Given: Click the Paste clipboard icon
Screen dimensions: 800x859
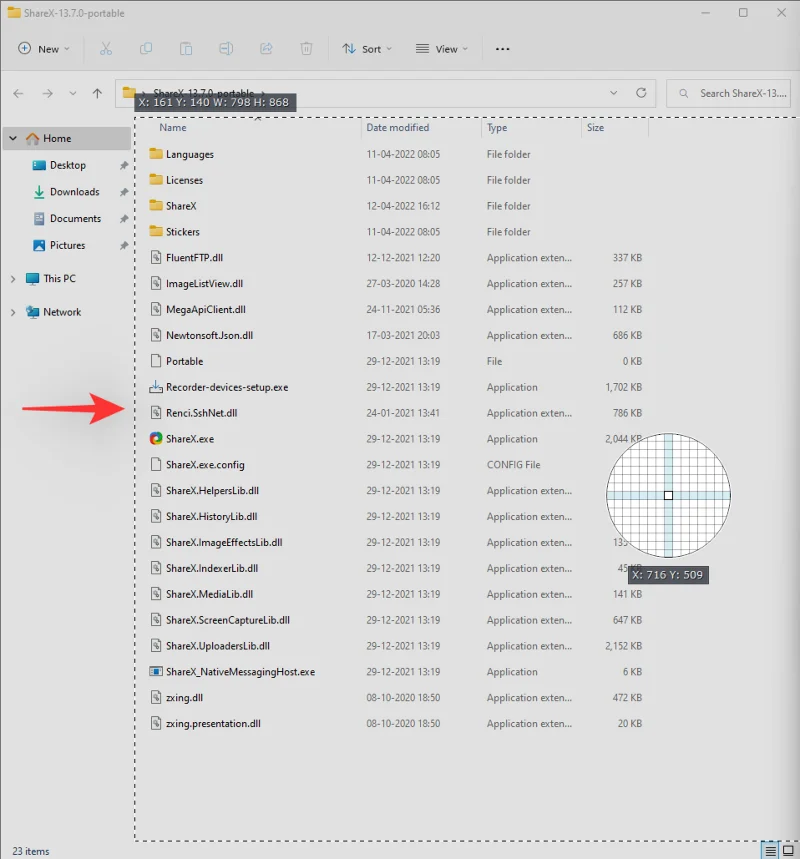Looking at the screenshot, I should tap(186, 48).
